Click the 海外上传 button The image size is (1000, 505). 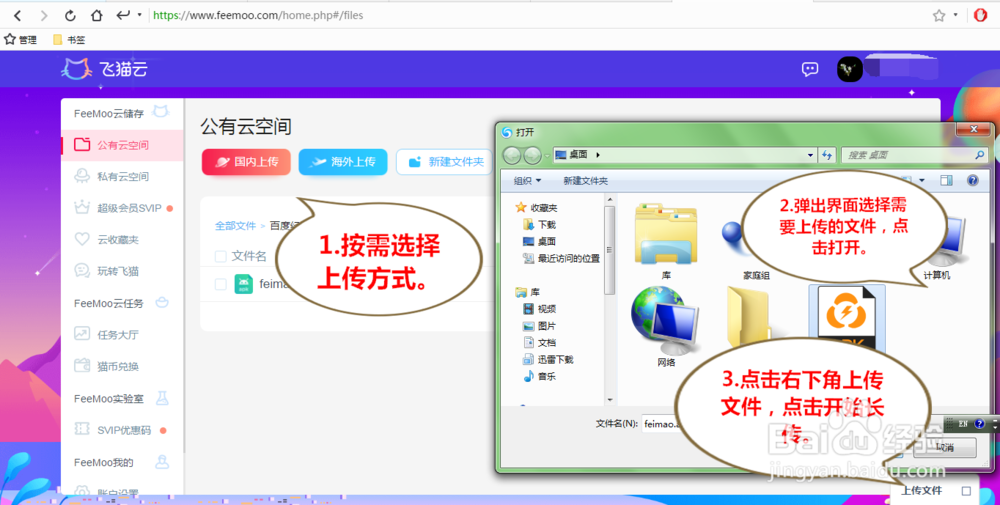[x=343, y=162]
